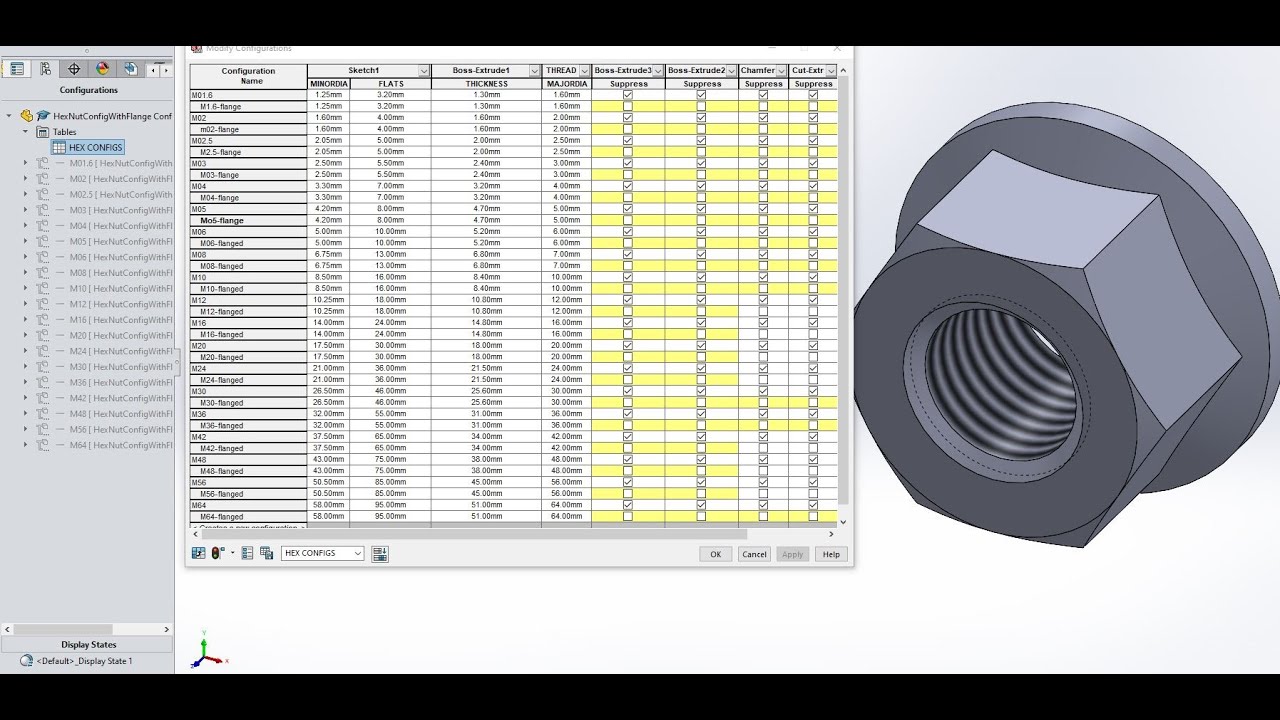Toggle Boss-Extrude3 Suppress for M30
This screenshot has height=720, width=1280.
628,391
